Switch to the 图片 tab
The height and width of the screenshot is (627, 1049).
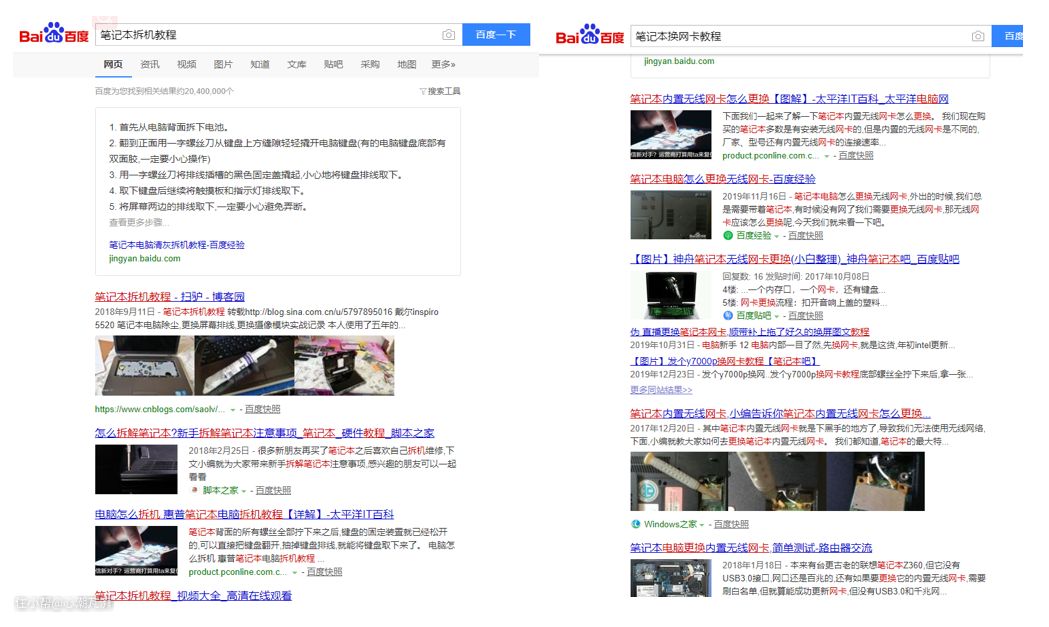click(x=223, y=65)
